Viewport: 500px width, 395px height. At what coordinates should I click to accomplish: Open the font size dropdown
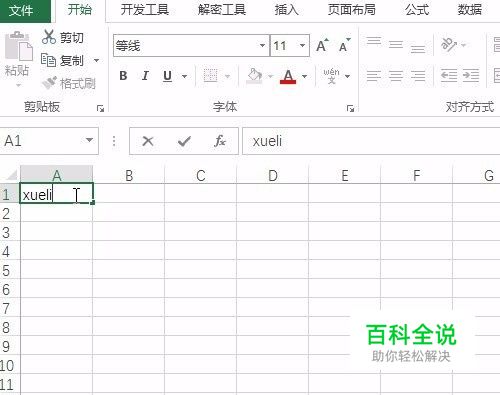[x=302, y=45]
